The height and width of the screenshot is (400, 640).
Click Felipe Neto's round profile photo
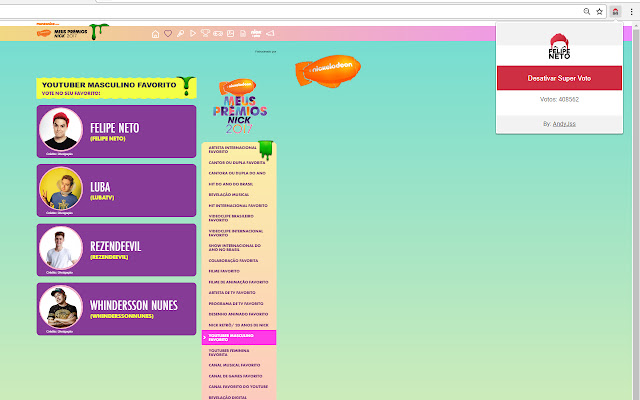[x=61, y=129]
